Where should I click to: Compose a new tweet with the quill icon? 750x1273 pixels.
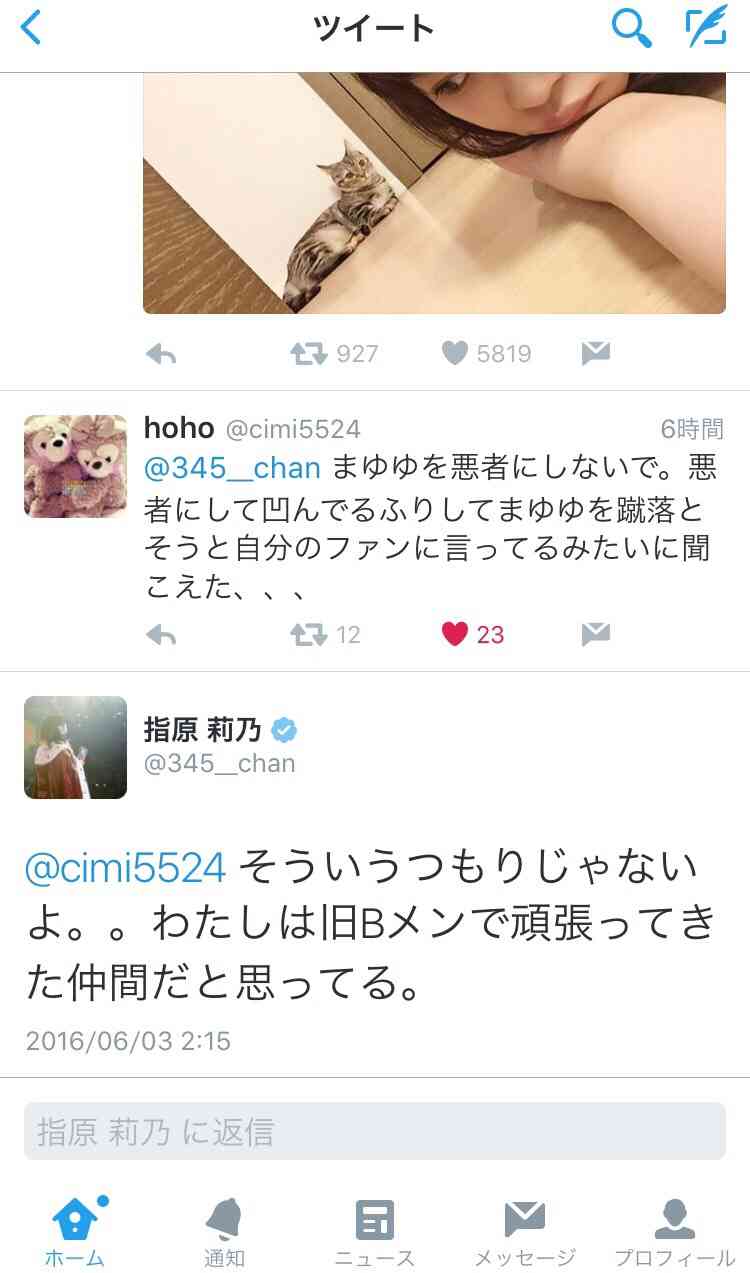point(706,29)
